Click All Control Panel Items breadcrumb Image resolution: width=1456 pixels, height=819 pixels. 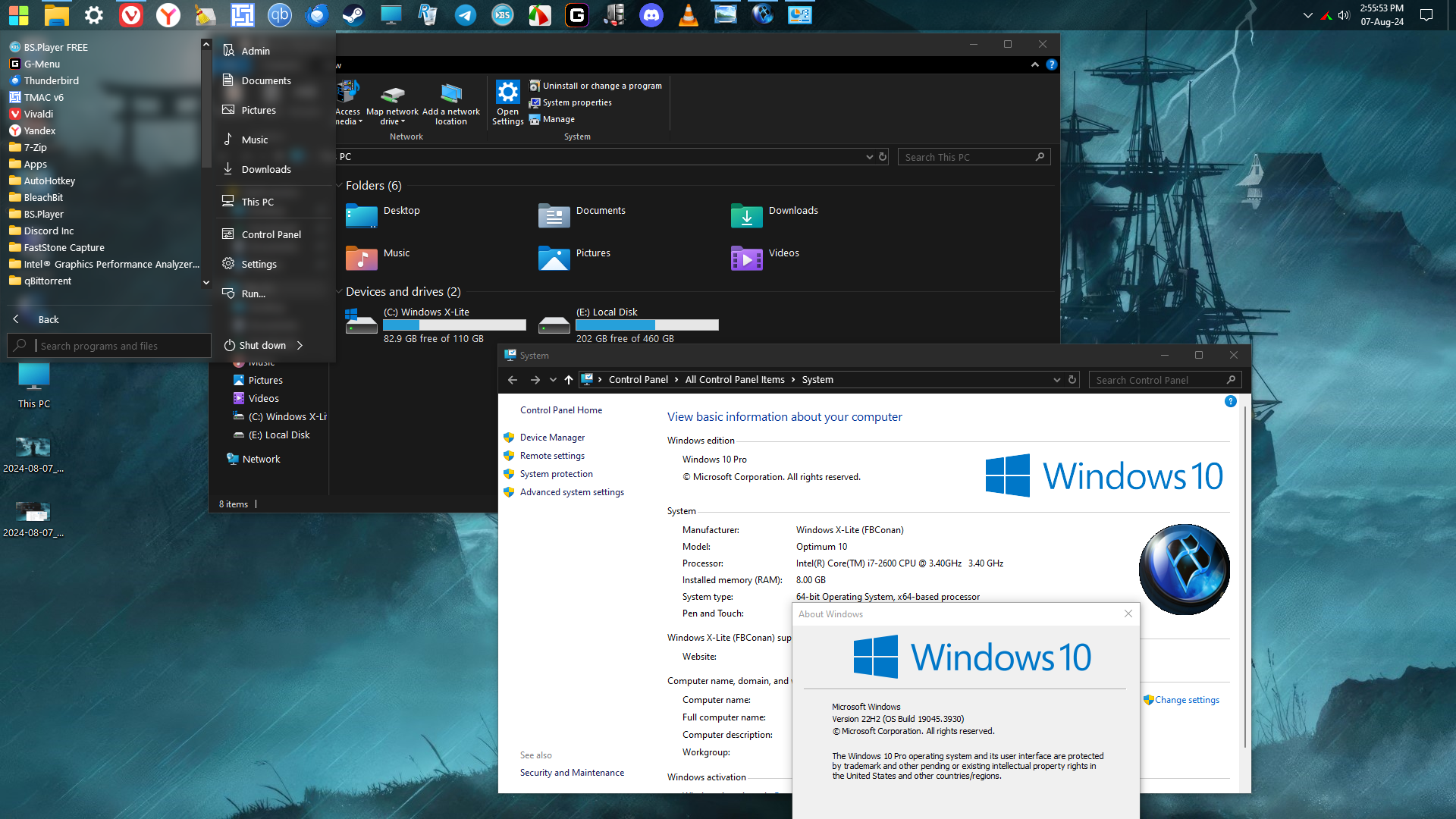tap(735, 380)
